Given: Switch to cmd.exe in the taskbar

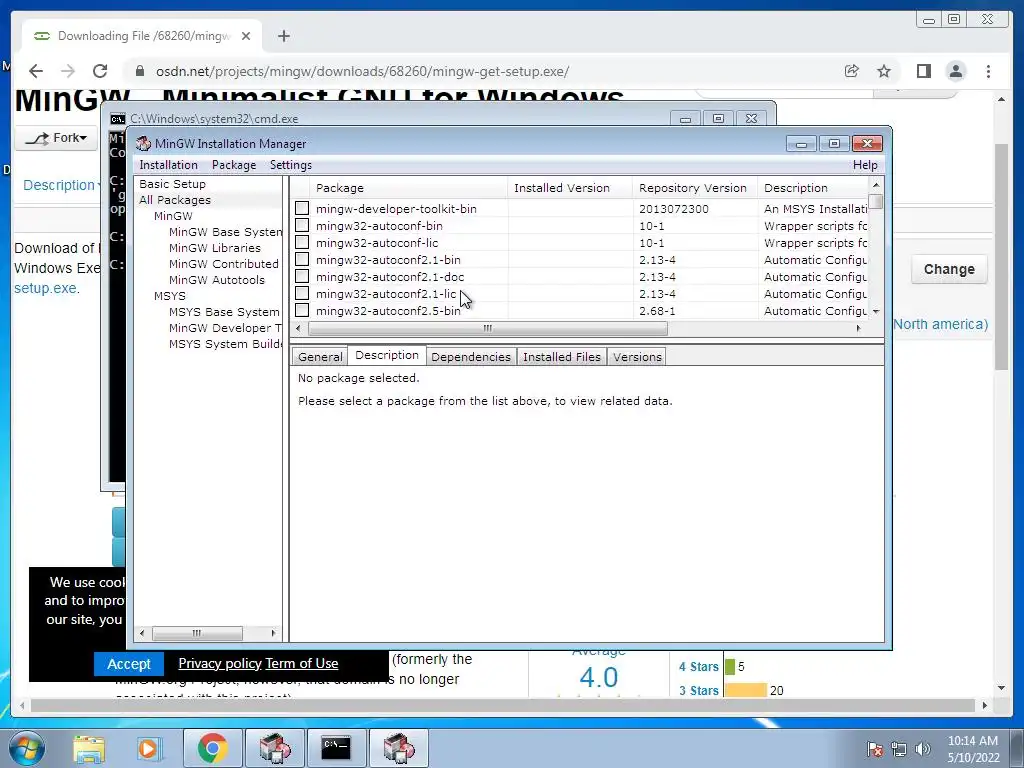Looking at the screenshot, I should (x=336, y=748).
